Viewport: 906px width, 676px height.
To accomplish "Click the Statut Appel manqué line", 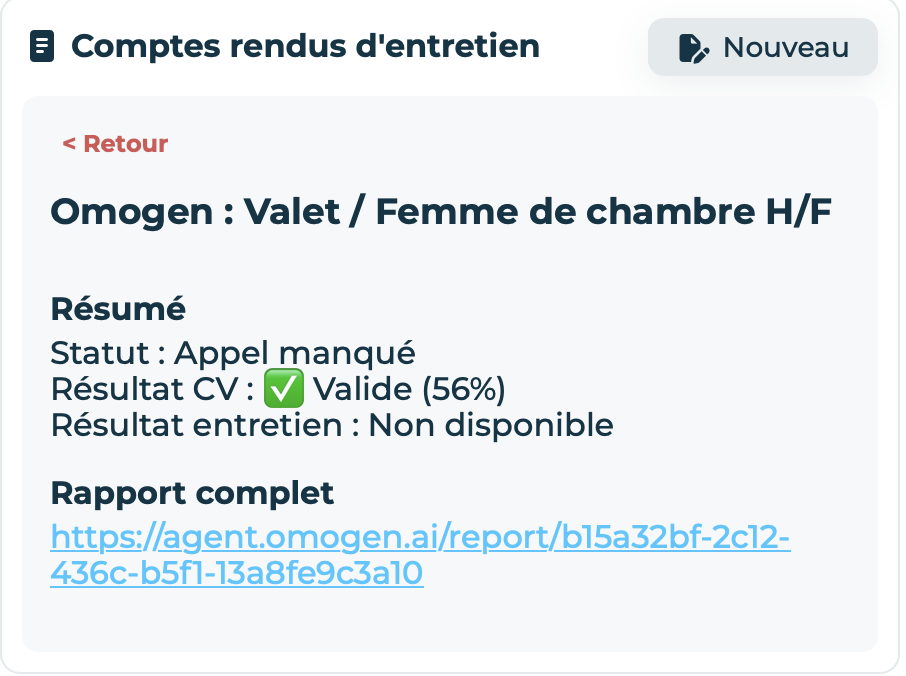I will (x=232, y=353).
